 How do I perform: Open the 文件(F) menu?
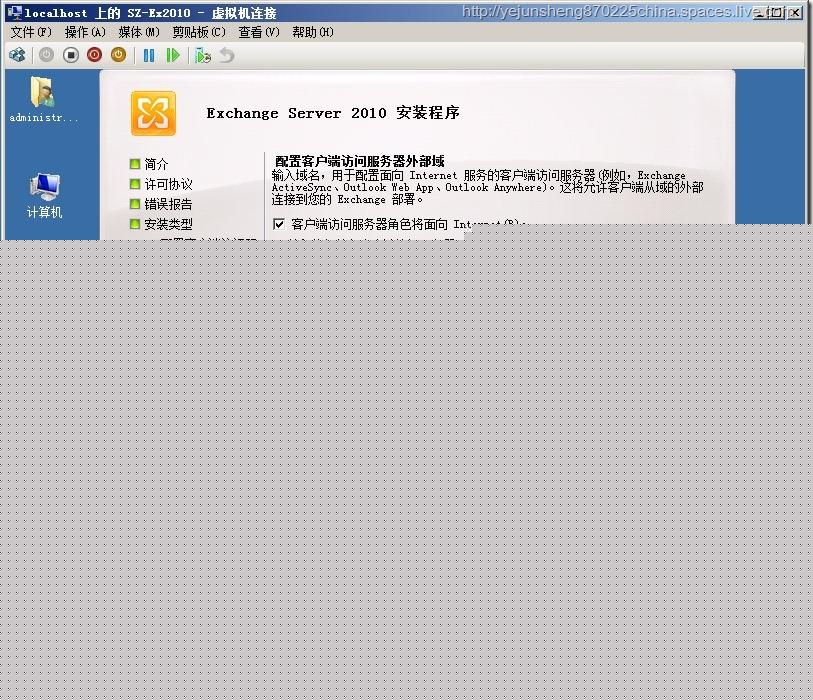pyautogui.click(x=31, y=32)
